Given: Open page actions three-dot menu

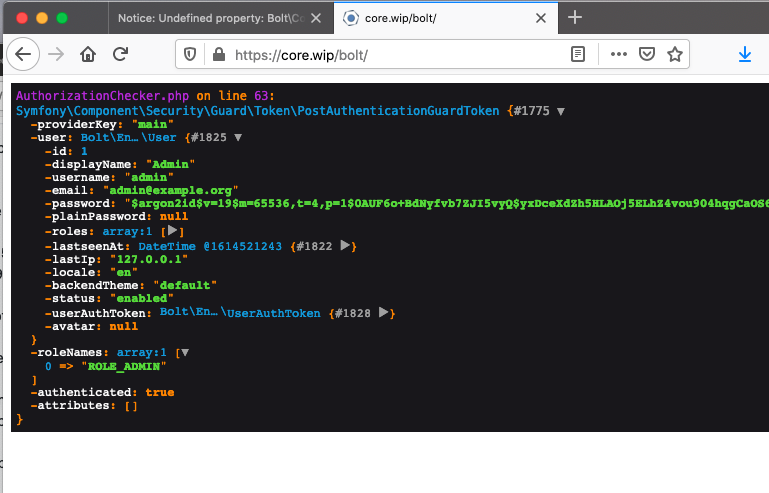Looking at the screenshot, I should pos(619,54).
